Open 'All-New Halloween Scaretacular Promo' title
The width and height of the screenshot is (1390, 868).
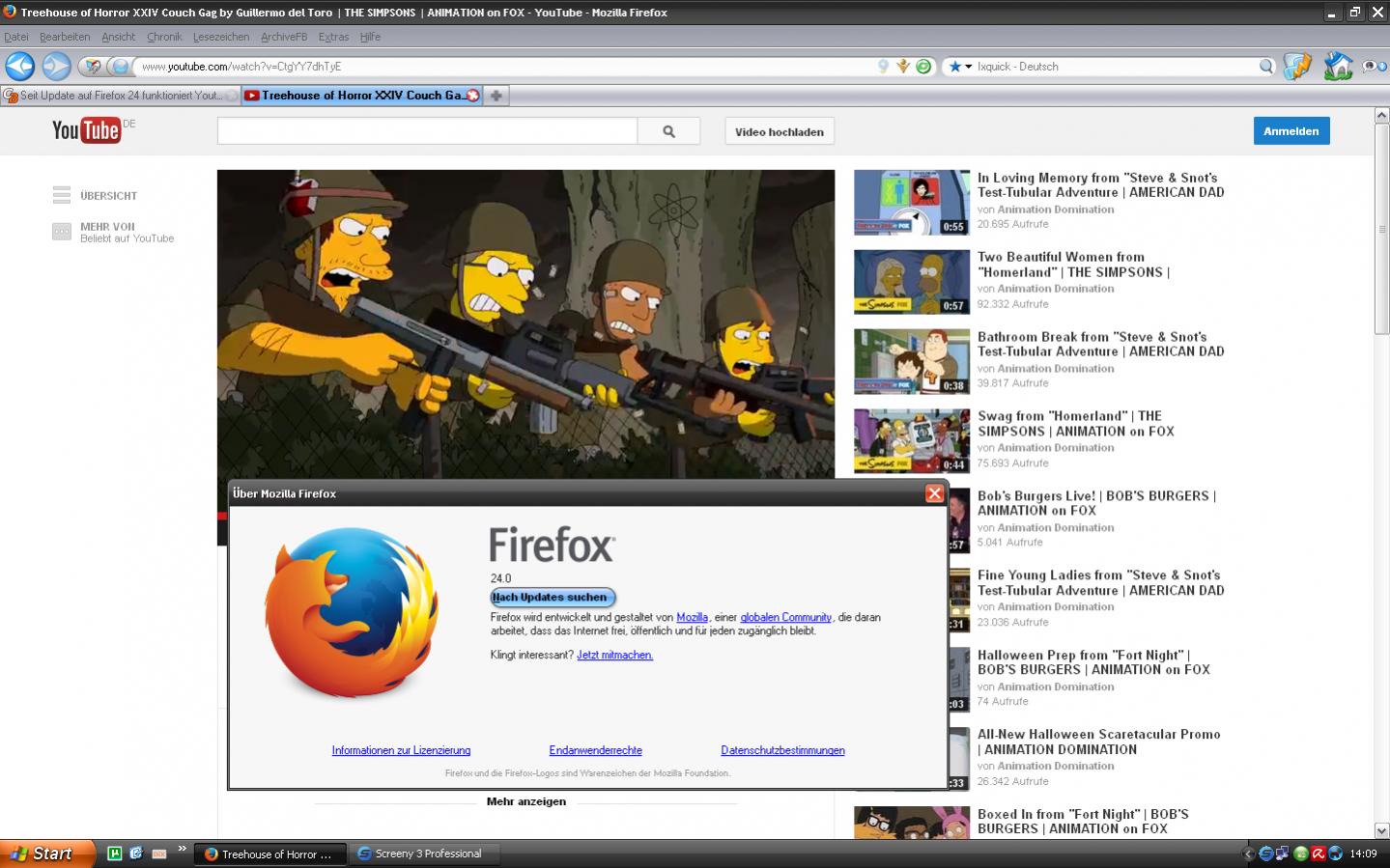click(x=1098, y=742)
